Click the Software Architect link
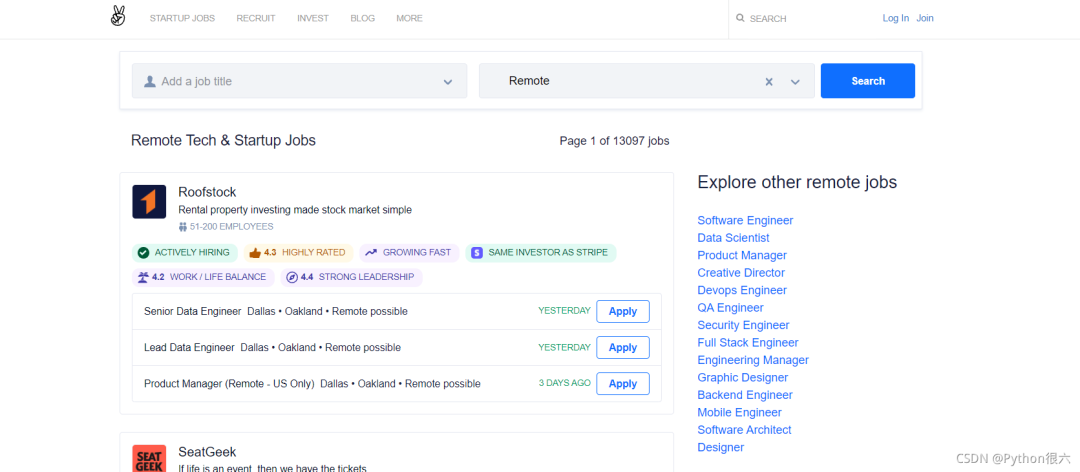This screenshot has width=1080, height=472. click(744, 430)
